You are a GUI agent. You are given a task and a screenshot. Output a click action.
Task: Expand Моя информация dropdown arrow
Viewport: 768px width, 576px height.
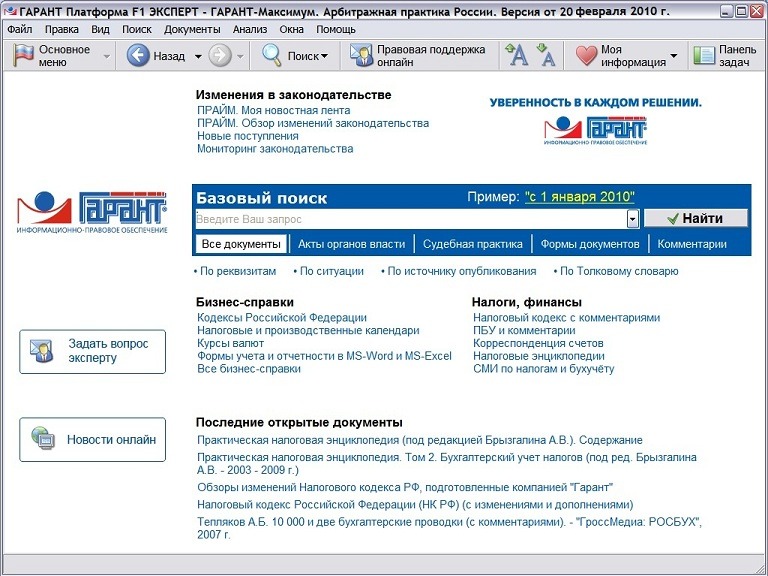click(x=674, y=56)
